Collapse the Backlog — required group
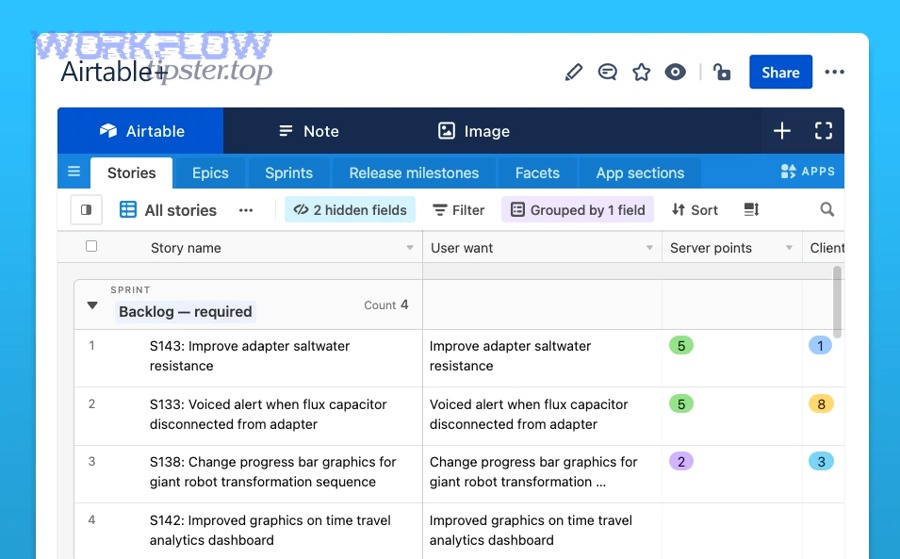The image size is (900, 559). (92, 305)
